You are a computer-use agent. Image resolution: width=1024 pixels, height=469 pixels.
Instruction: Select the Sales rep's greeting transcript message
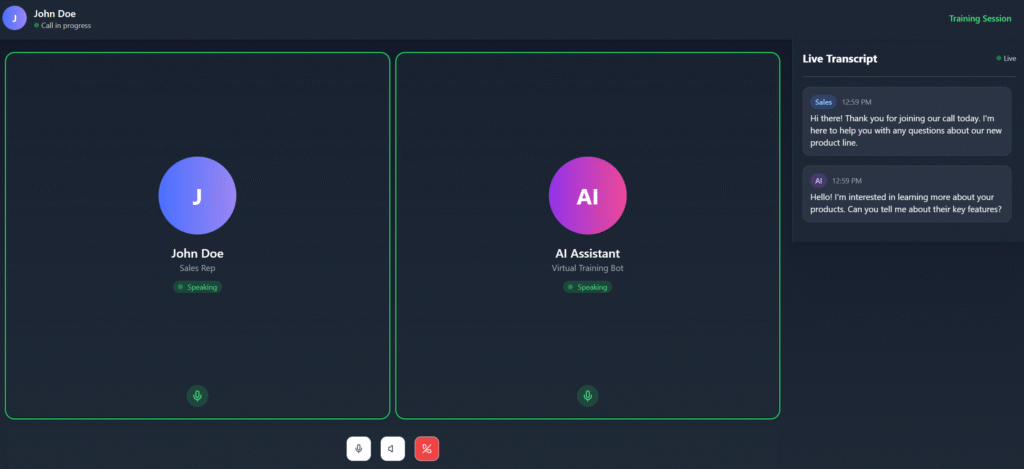click(x=907, y=130)
